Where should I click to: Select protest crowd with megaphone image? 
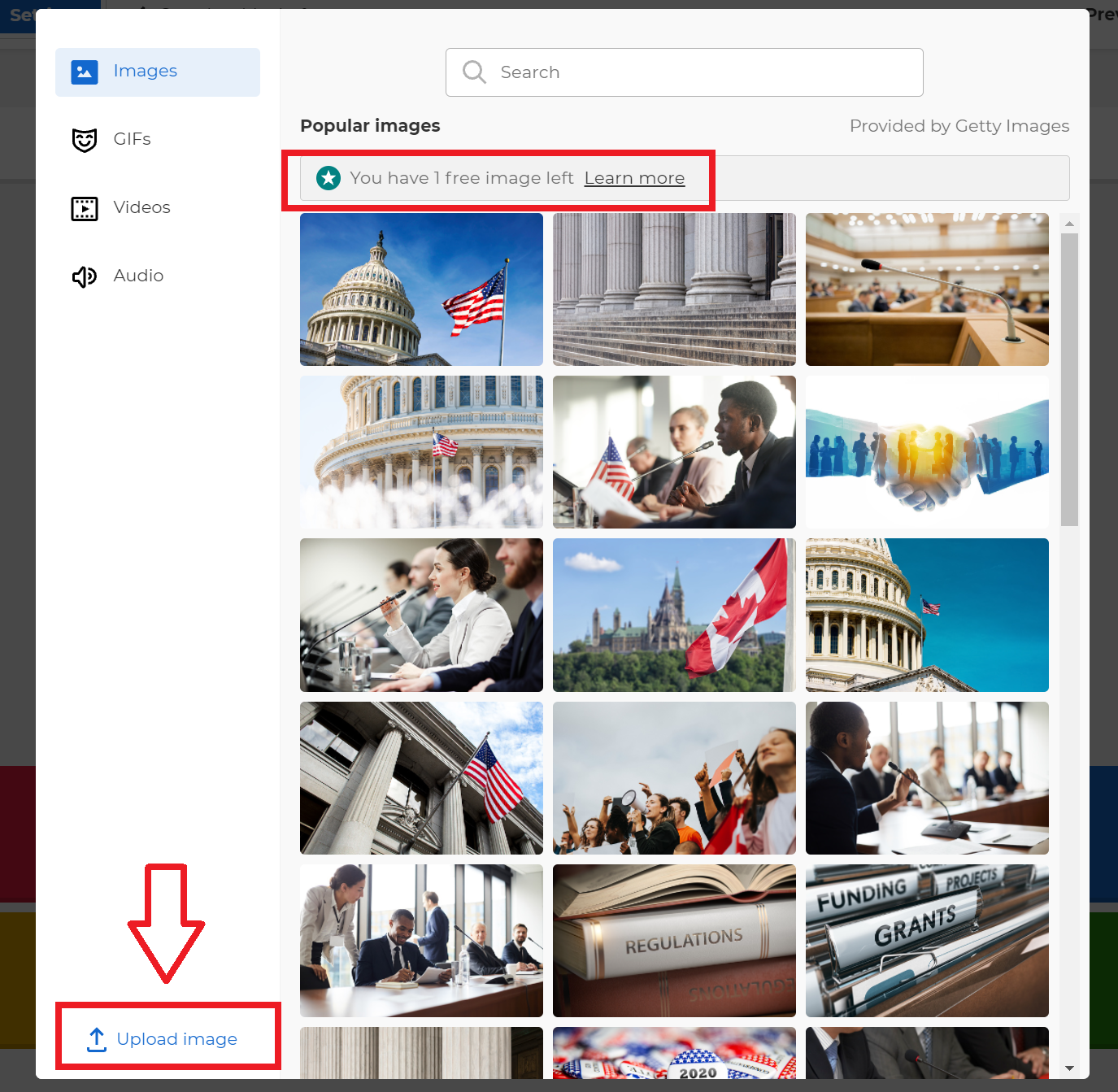[674, 778]
